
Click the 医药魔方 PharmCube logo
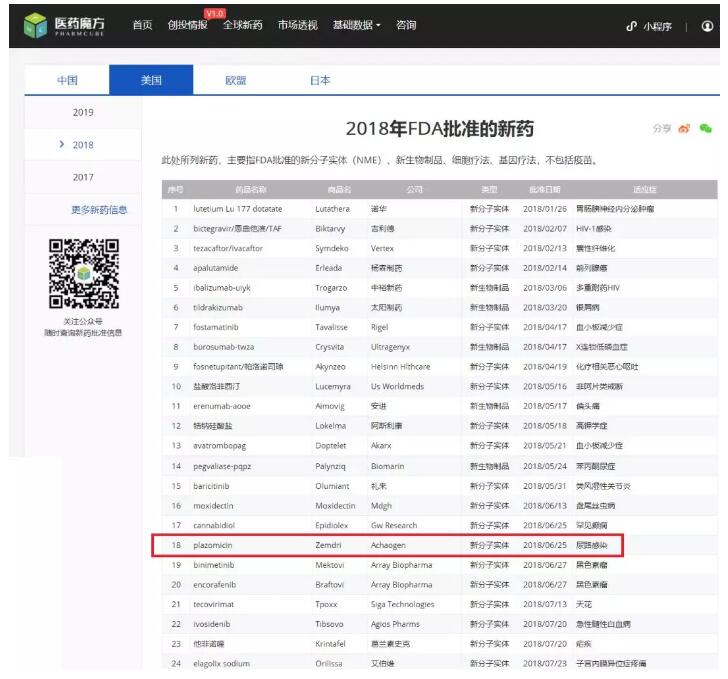(x=67, y=27)
